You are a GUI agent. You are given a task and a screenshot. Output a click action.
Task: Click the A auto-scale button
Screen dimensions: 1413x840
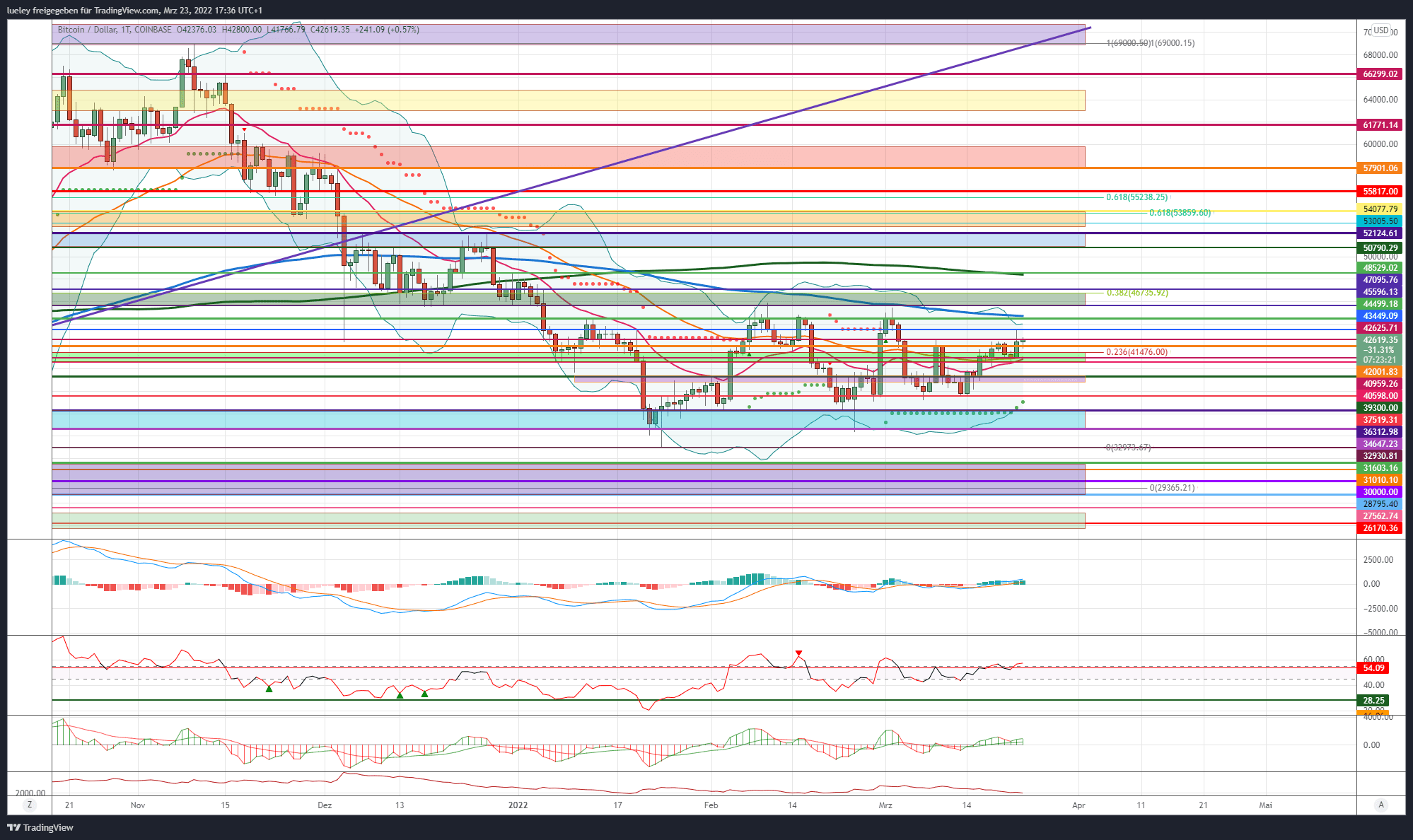coord(1380,805)
